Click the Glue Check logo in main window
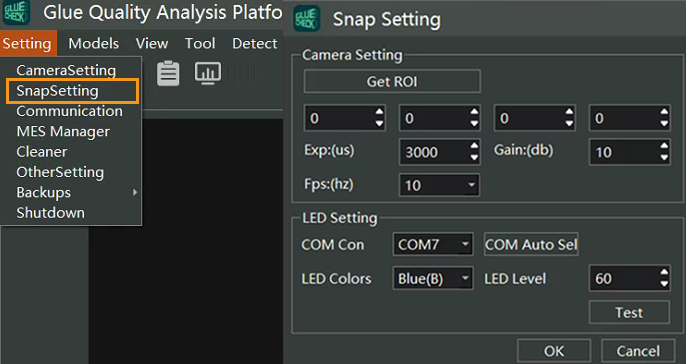This screenshot has width=686, height=364. coord(16,12)
